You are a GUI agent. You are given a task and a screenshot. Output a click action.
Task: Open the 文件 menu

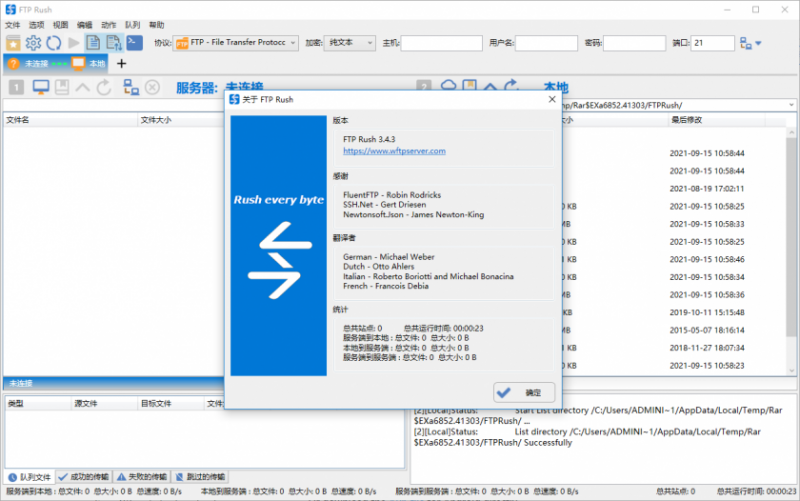click(12, 25)
